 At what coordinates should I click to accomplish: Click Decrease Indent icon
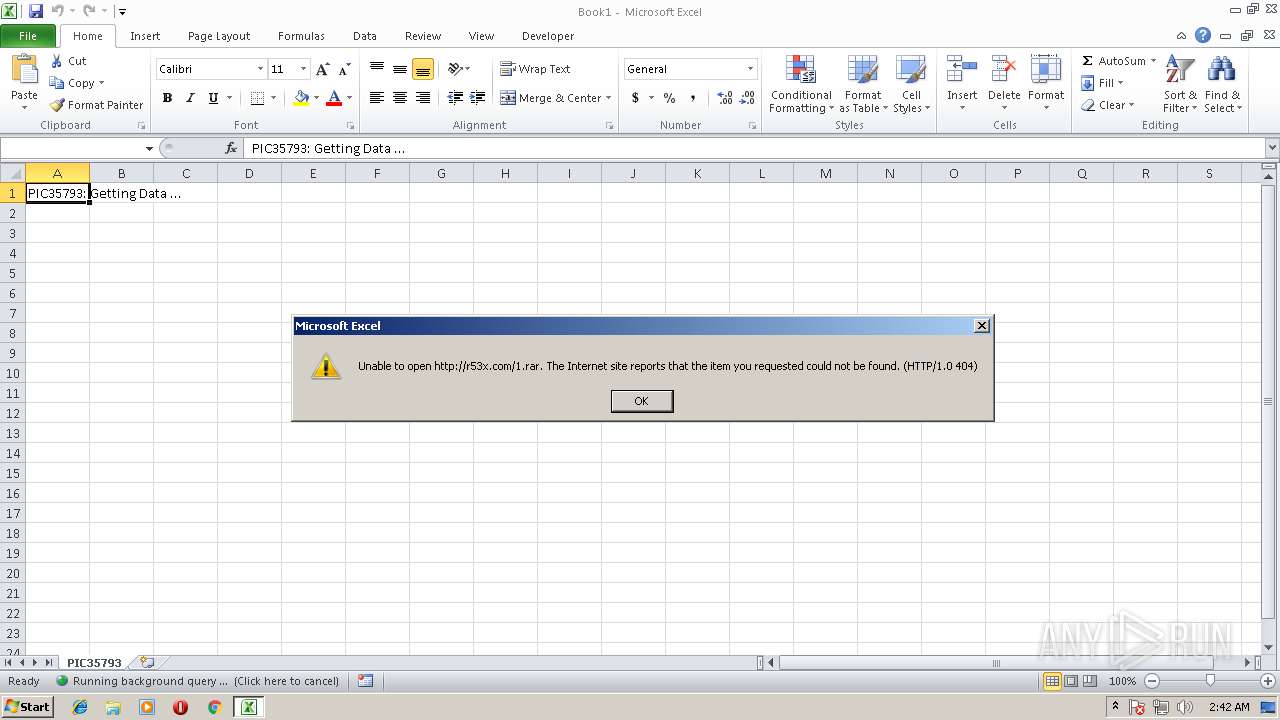click(x=456, y=98)
